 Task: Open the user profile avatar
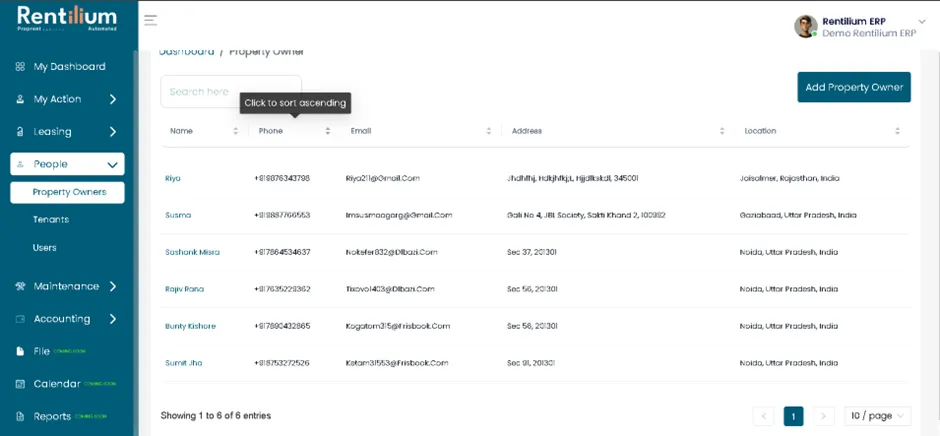[x=806, y=26]
